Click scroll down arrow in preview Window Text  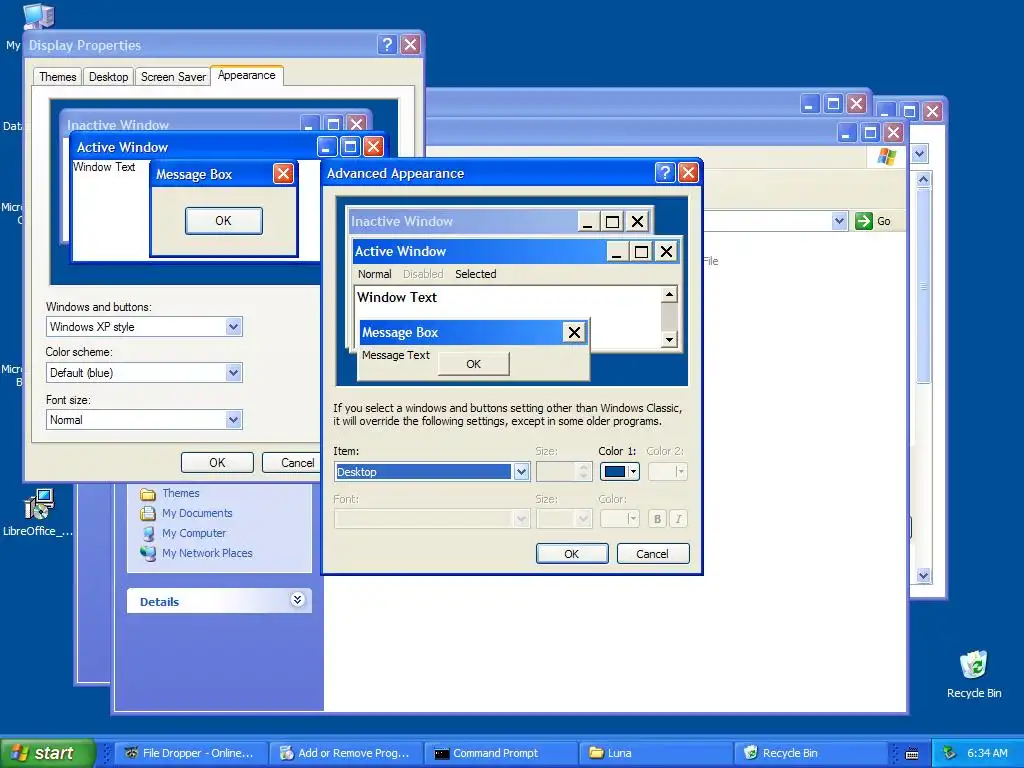pyautogui.click(x=669, y=340)
